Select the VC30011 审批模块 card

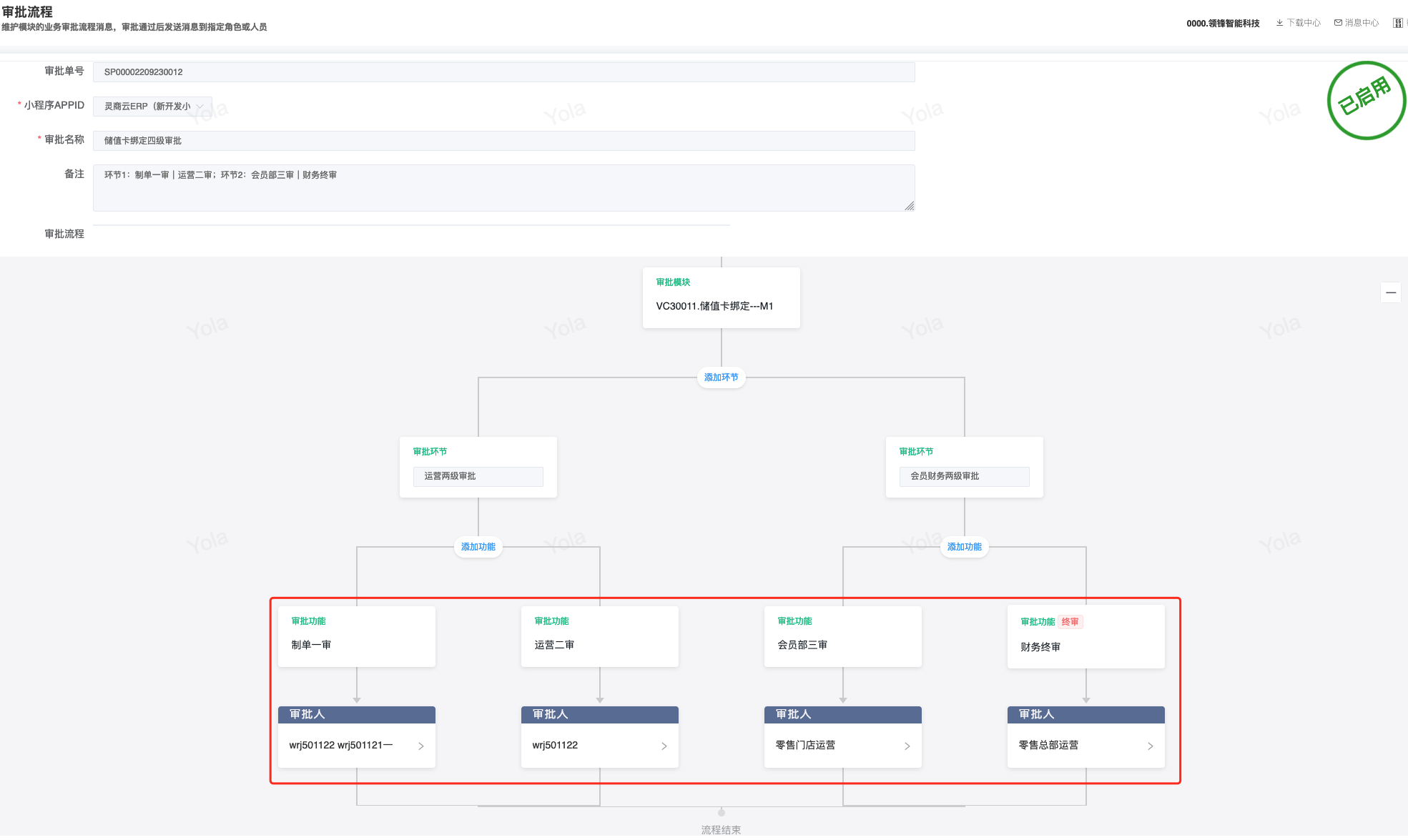click(721, 298)
